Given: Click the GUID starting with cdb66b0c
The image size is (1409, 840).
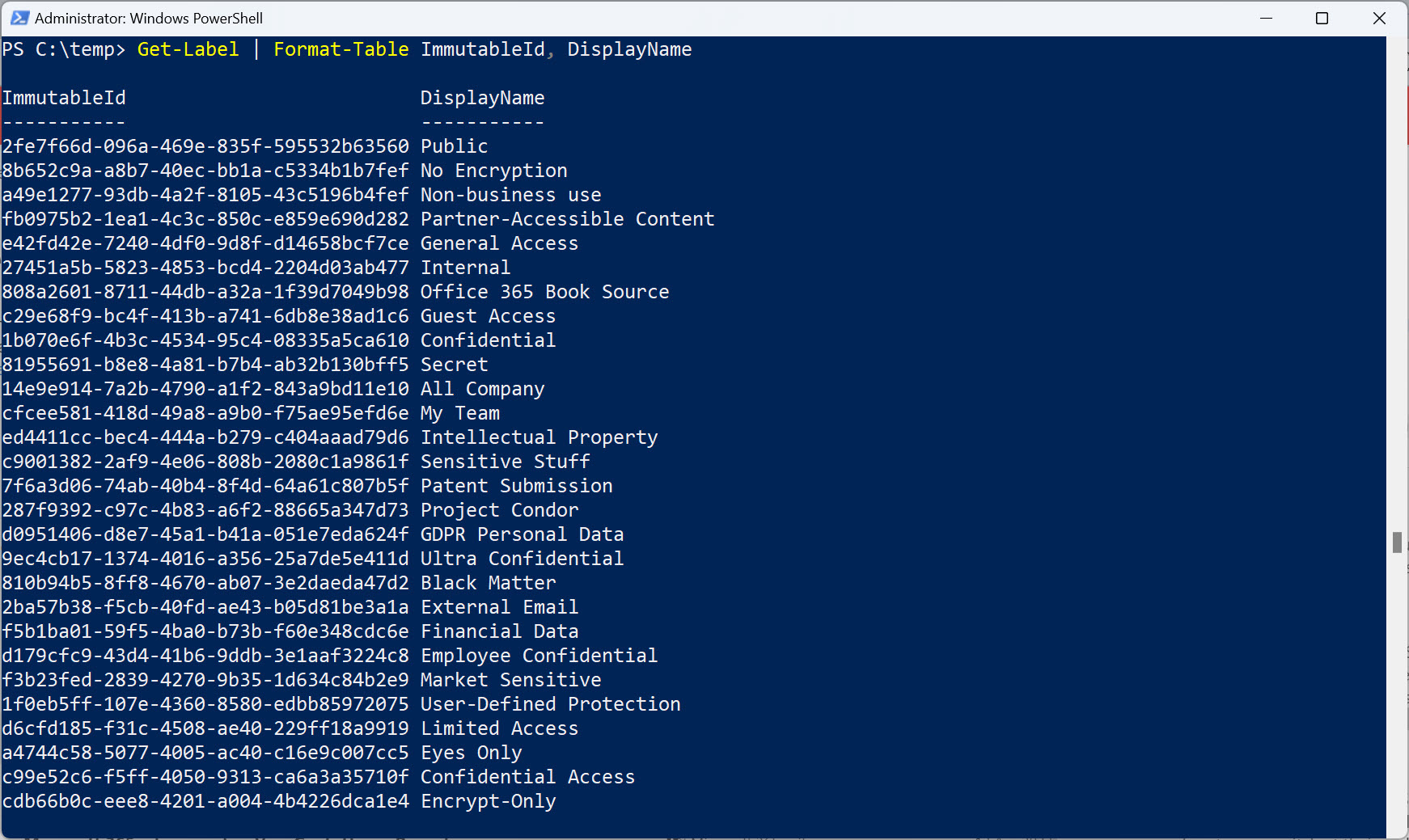Looking at the screenshot, I should tap(205, 801).
